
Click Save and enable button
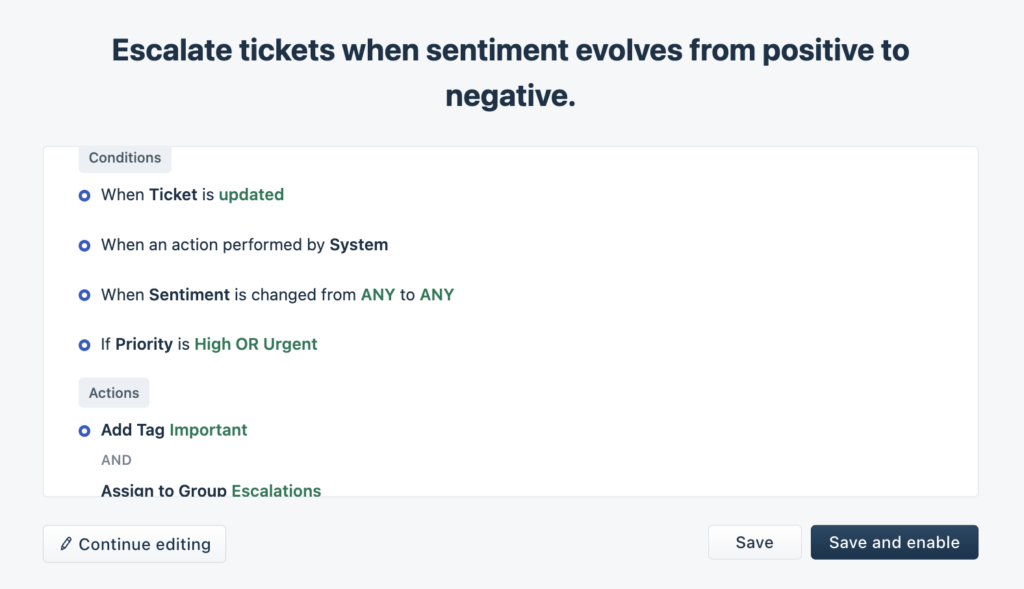(894, 542)
